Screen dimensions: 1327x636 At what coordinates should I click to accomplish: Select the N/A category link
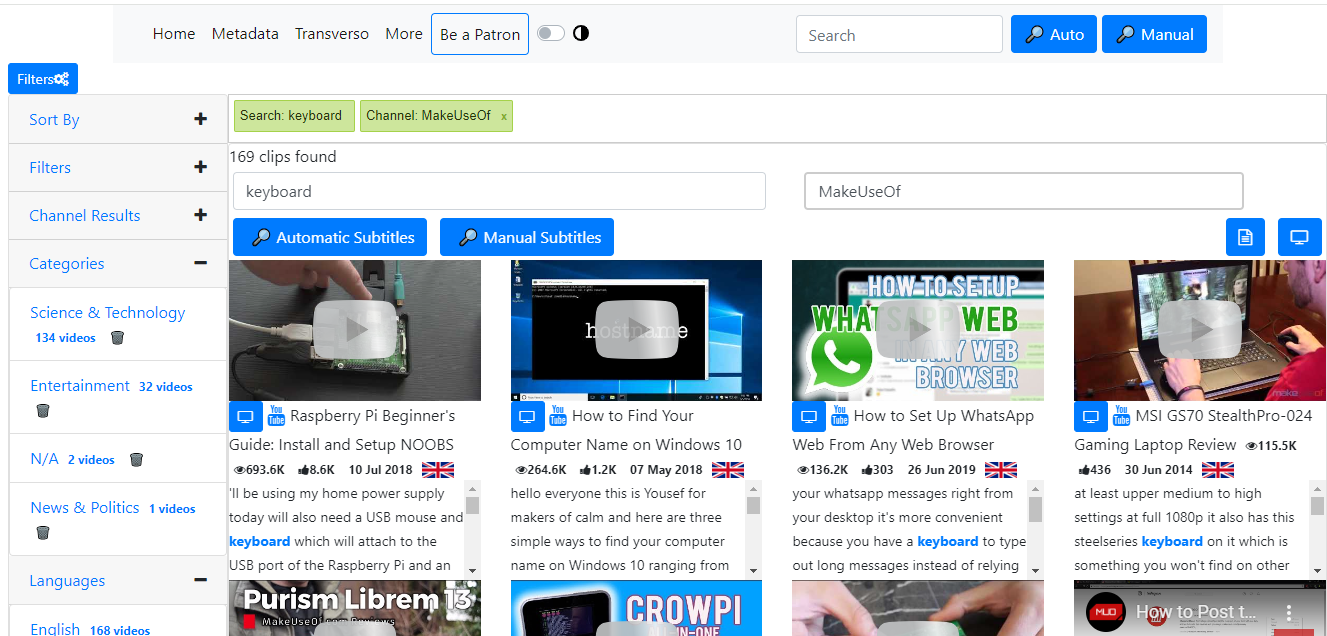point(44,459)
